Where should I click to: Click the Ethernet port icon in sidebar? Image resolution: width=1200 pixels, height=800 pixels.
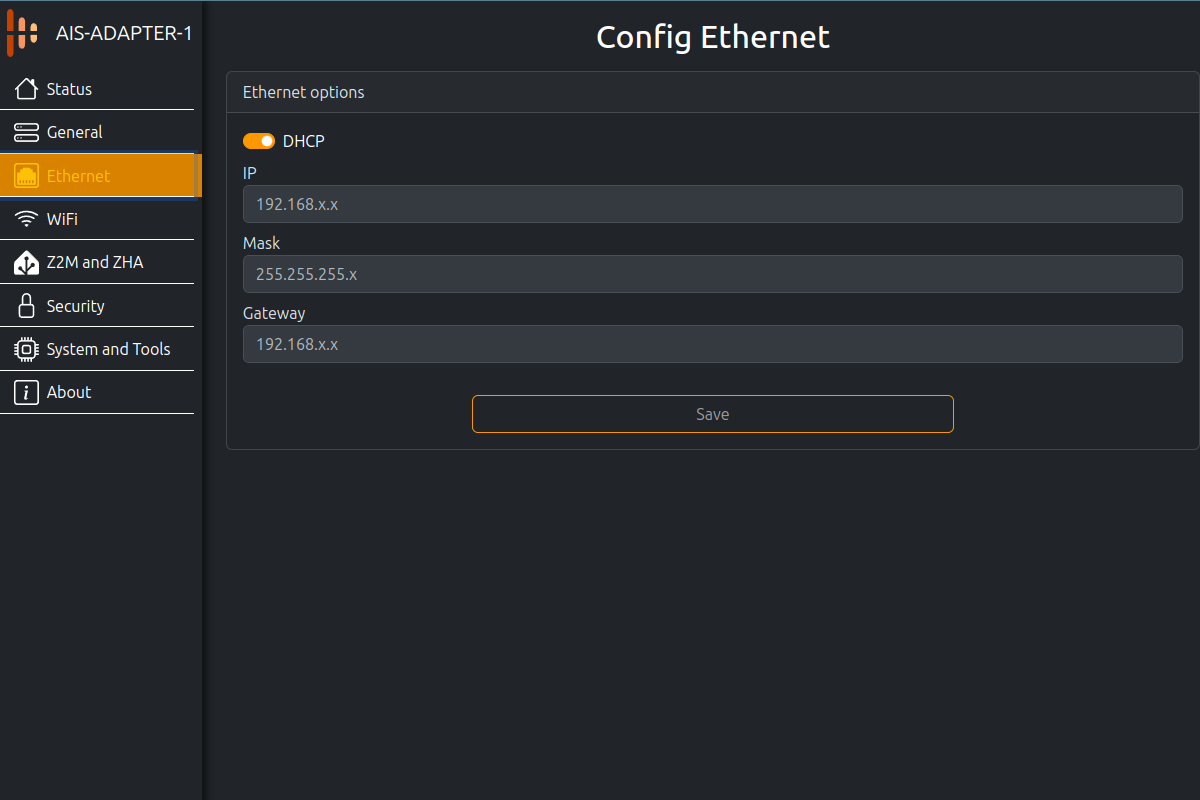(27, 176)
